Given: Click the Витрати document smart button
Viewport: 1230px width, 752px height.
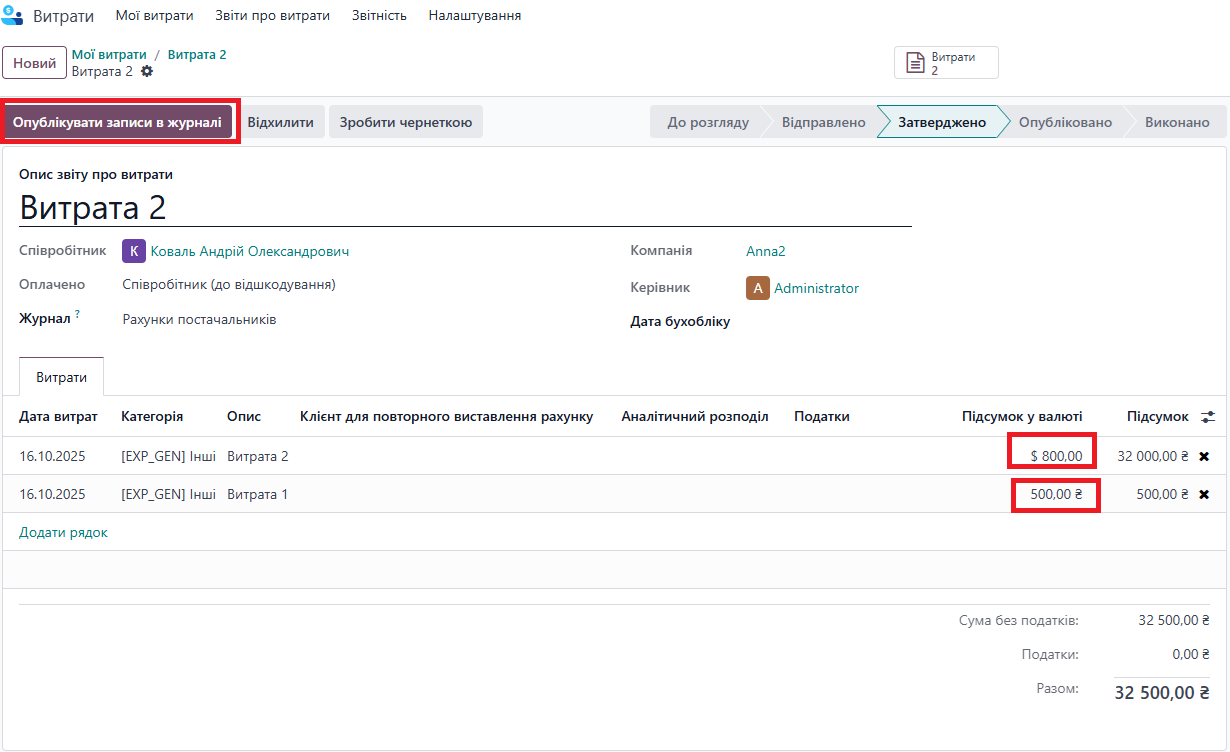Looking at the screenshot, I should pos(945,63).
